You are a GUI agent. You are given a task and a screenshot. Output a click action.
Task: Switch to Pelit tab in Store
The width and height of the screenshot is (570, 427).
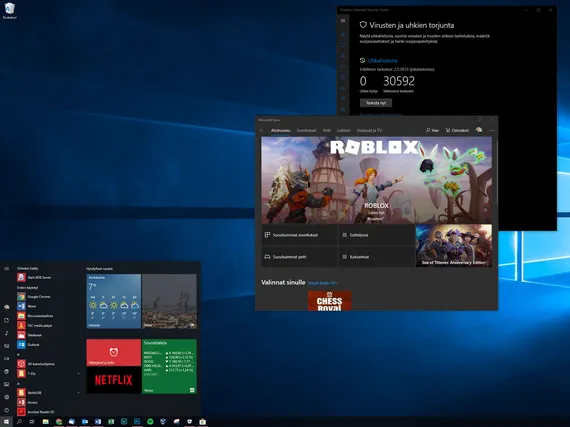pos(327,130)
